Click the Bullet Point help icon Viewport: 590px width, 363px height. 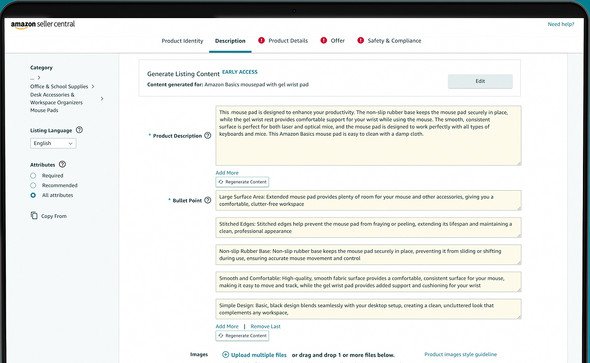(207, 200)
